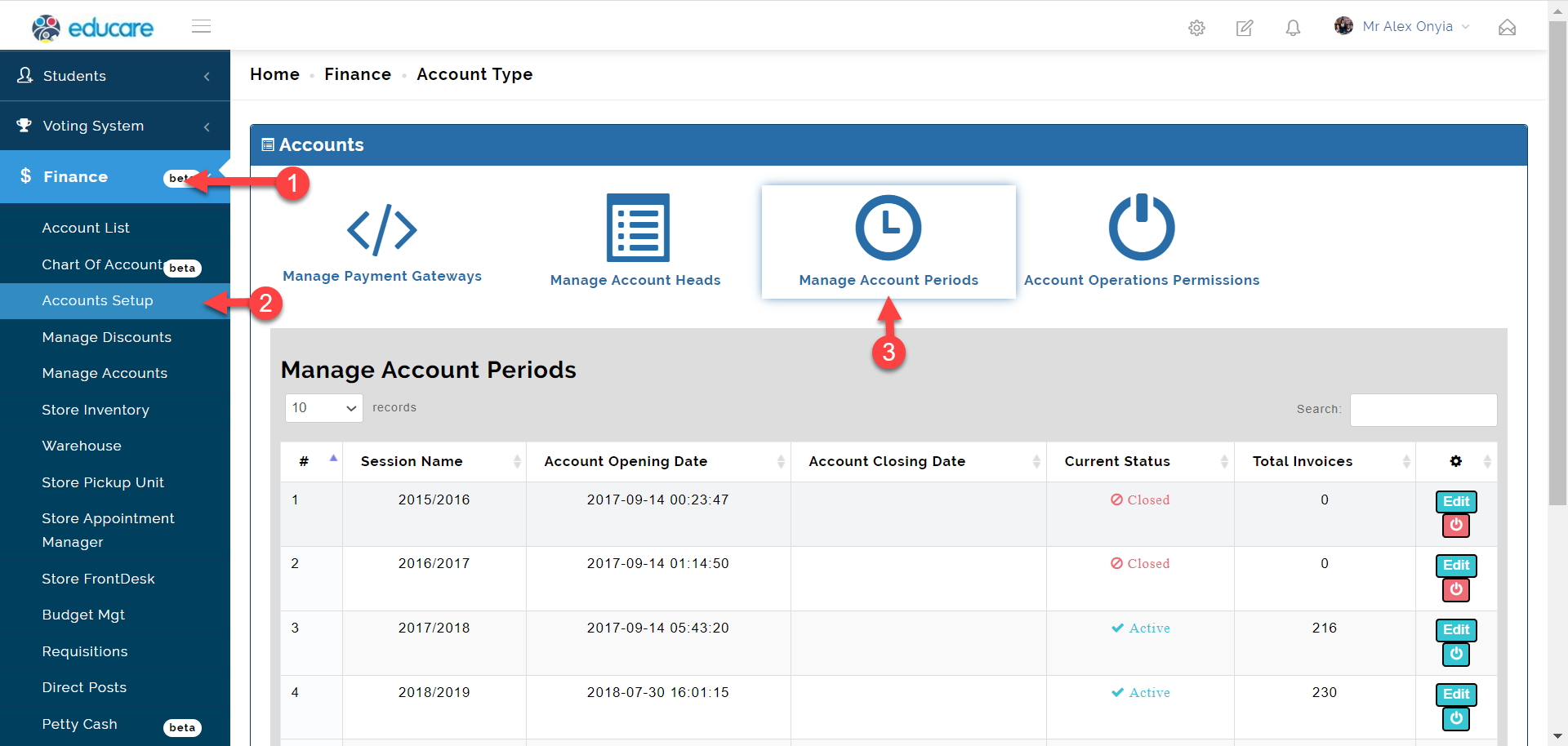Expand the Voting System menu chevron
1568x746 pixels.
point(207,127)
